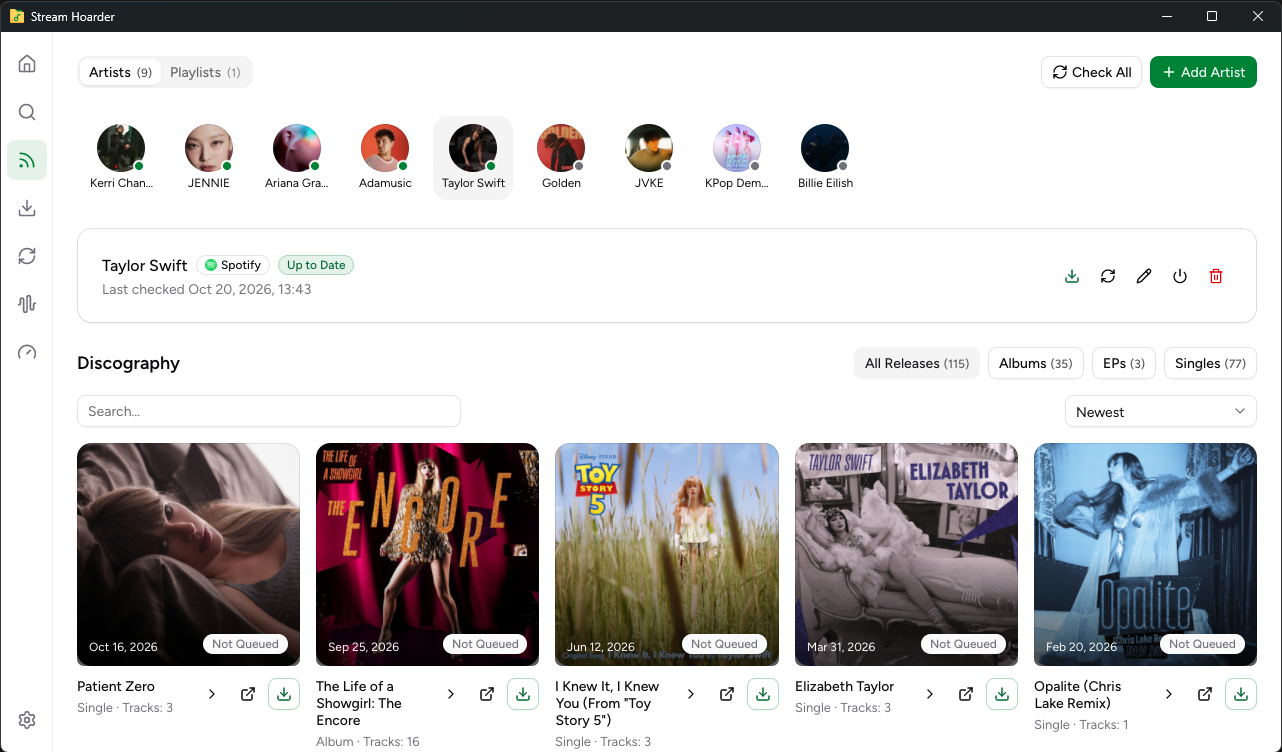Filter discography by Singles
This screenshot has height=752, width=1282.
pyautogui.click(x=1210, y=363)
